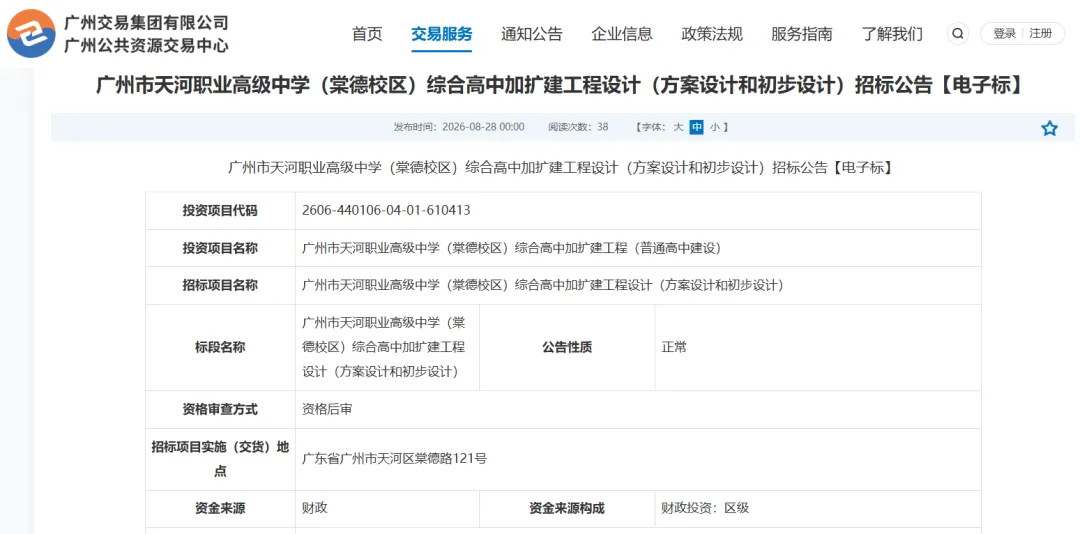Click the publish time 2026-08-28 00:00
1080x534 pixels.
(x=483, y=127)
